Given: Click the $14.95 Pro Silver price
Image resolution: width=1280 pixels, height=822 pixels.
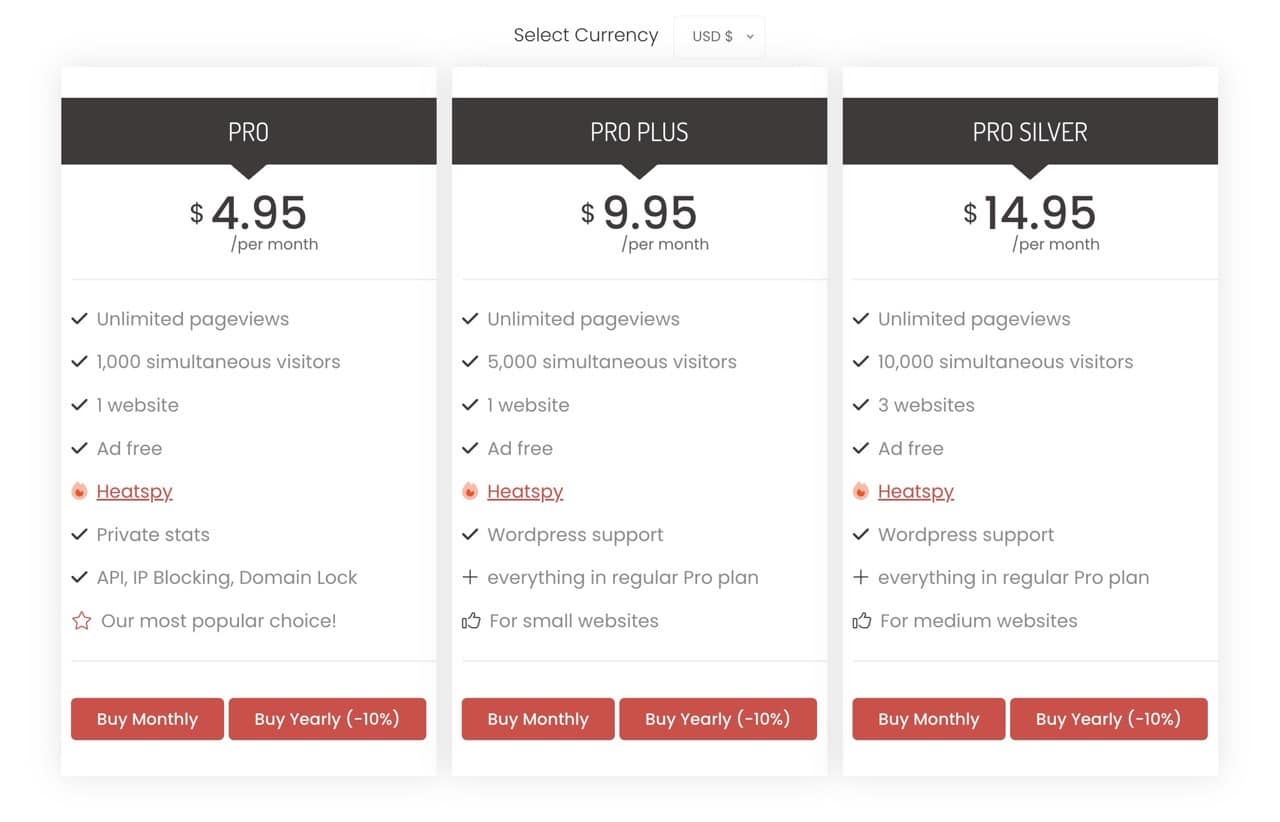Looking at the screenshot, I should pyautogui.click(x=1030, y=213).
